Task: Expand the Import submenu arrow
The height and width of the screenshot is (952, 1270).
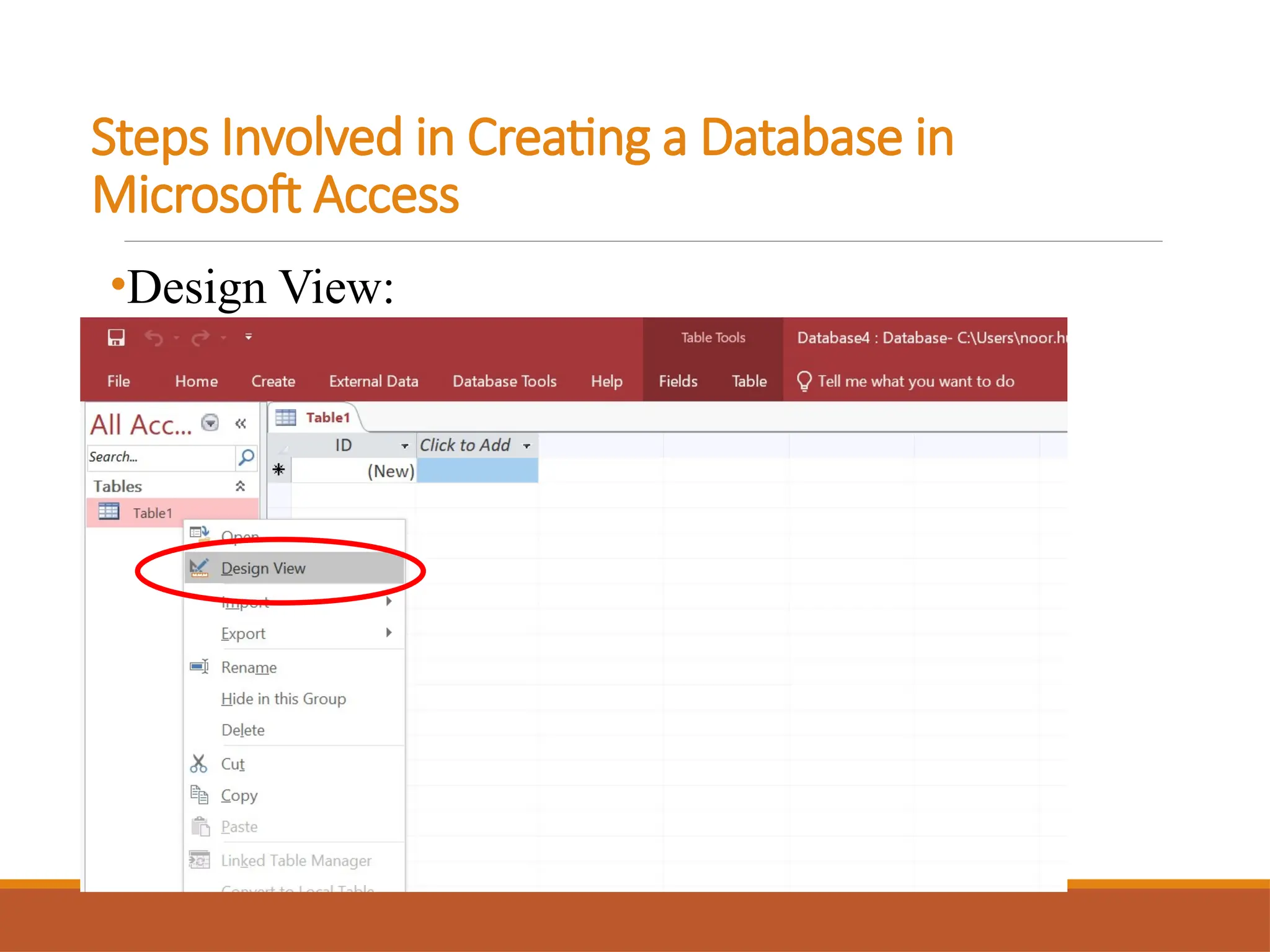Action: (389, 601)
